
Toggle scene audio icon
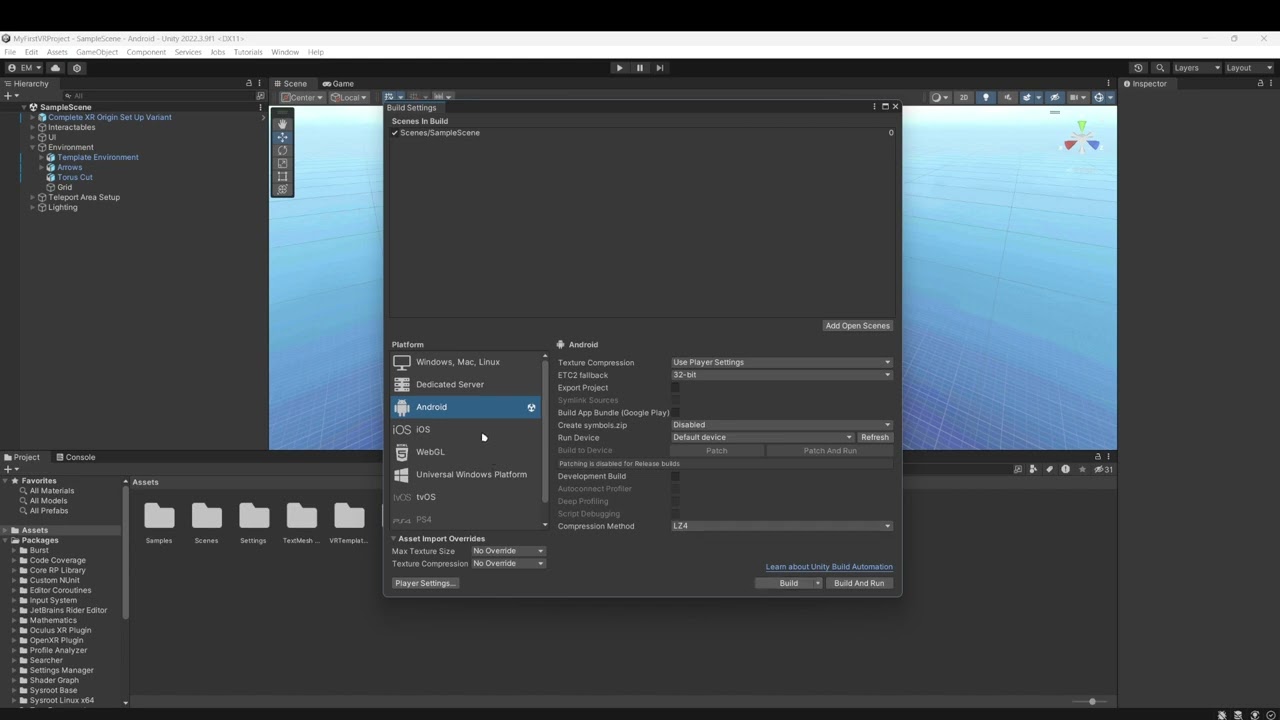click(1007, 97)
